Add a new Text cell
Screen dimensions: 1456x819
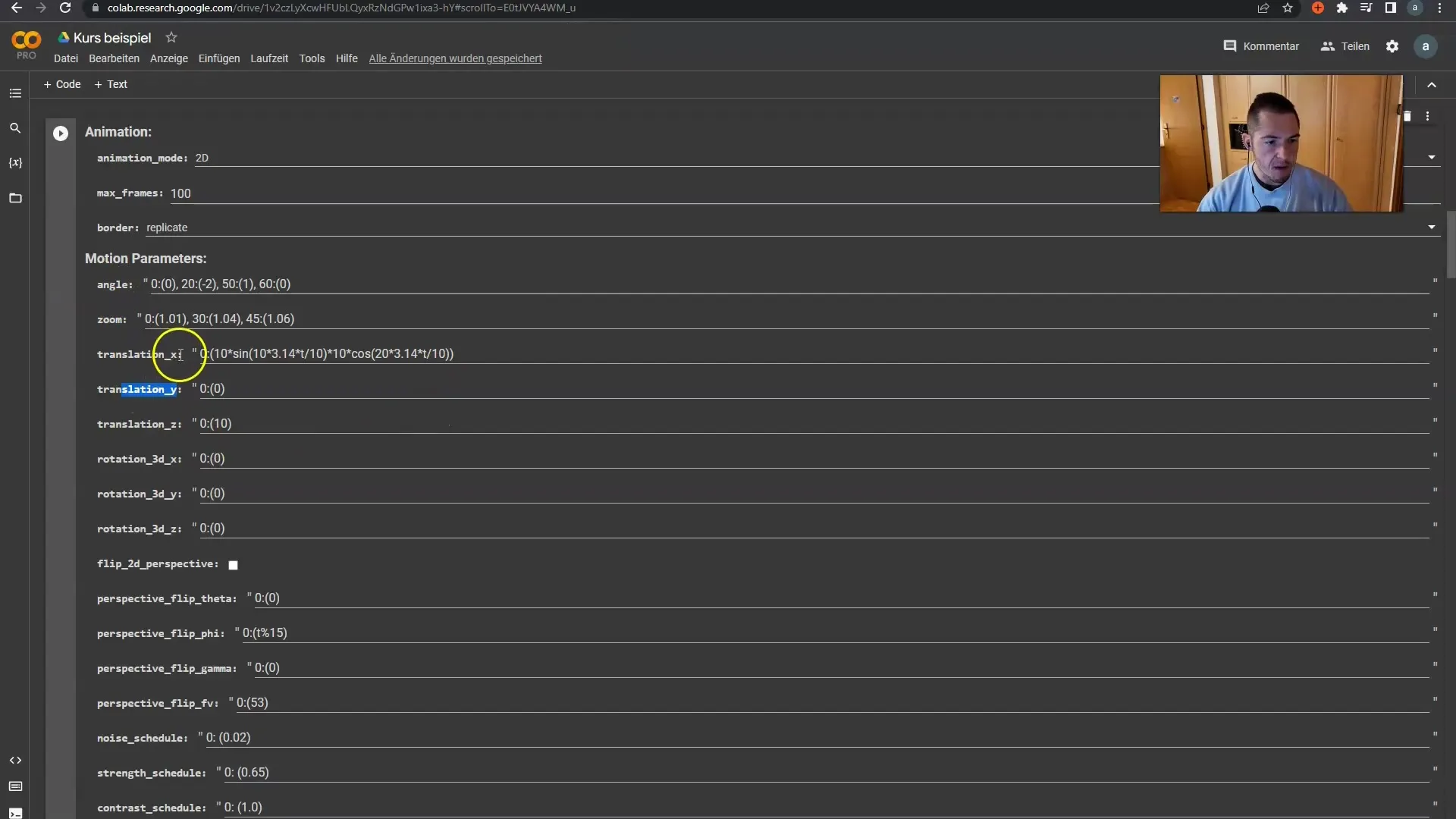[x=111, y=84]
